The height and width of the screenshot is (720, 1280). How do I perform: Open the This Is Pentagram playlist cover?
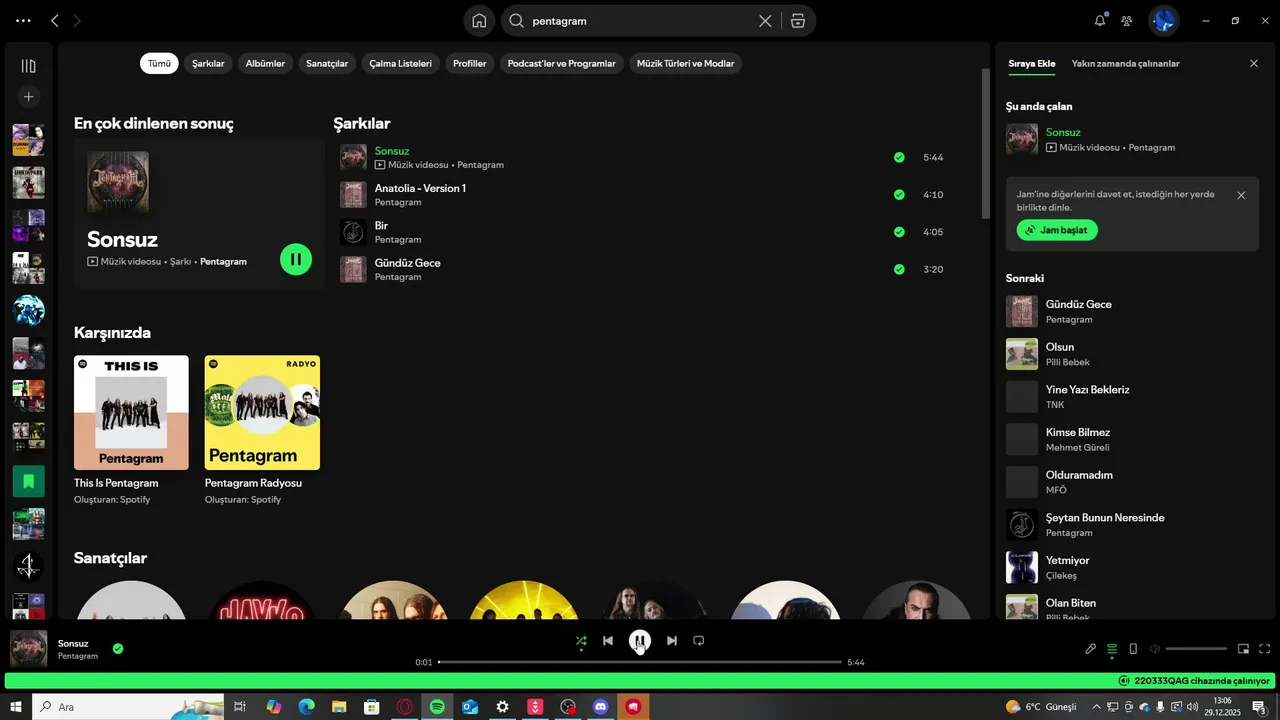(x=131, y=412)
